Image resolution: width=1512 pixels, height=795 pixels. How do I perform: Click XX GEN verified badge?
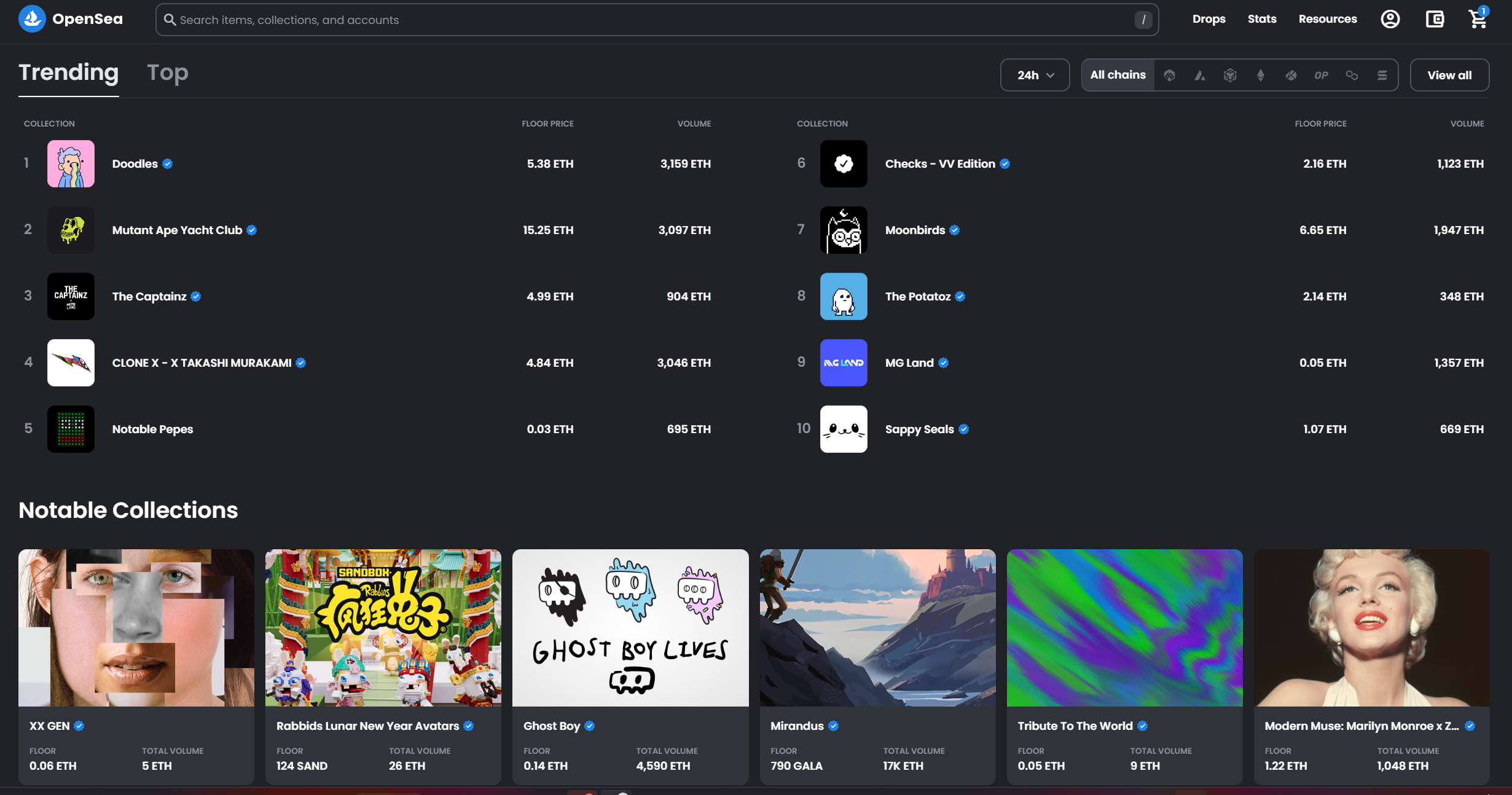click(x=79, y=726)
